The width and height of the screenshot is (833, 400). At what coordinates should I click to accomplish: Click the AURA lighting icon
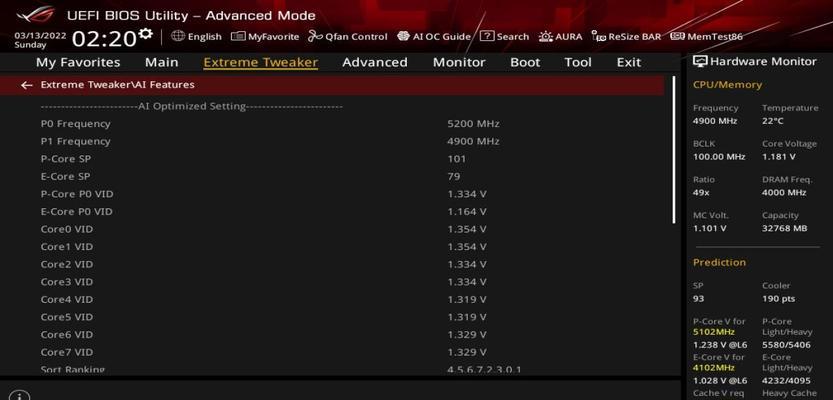pos(546,36)
